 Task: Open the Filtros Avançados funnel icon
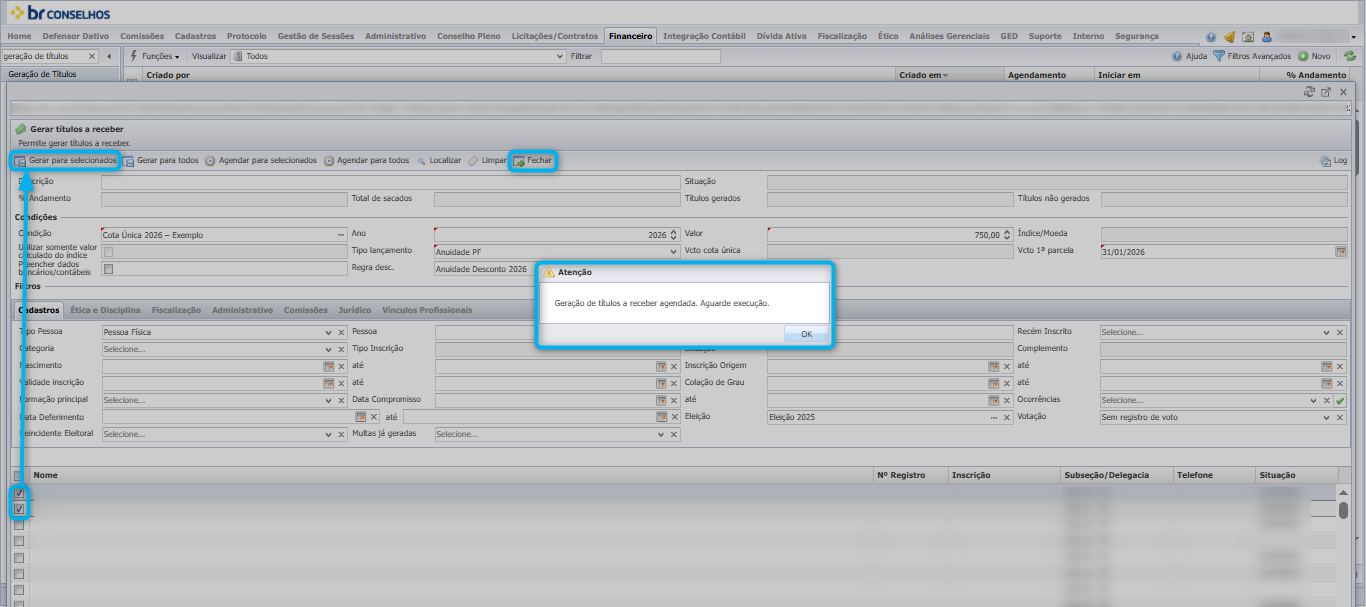coord(1219,56)
